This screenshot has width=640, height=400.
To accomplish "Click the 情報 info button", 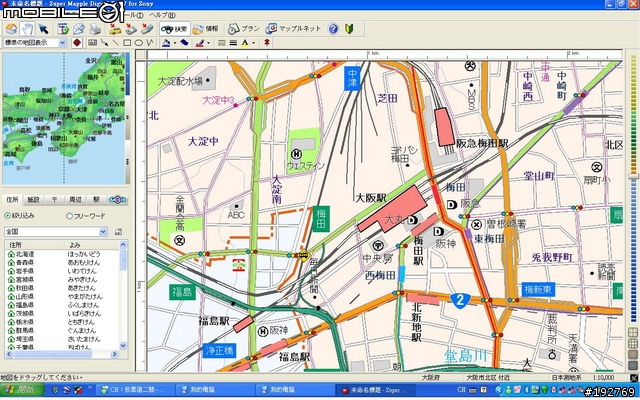I will [205, 29].
